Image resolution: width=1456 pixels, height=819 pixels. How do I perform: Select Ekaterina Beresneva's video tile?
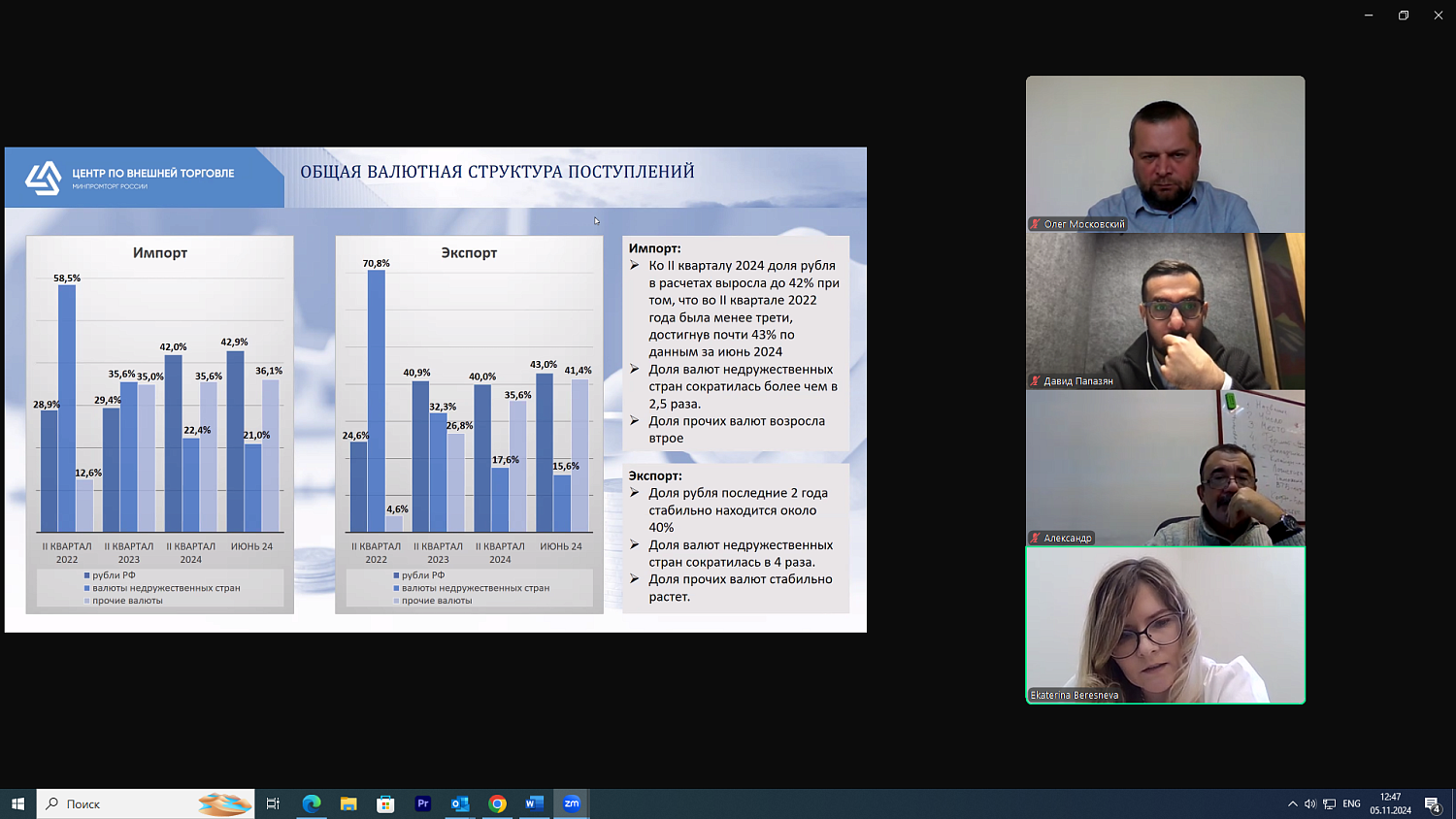[x=1165, y=625]
